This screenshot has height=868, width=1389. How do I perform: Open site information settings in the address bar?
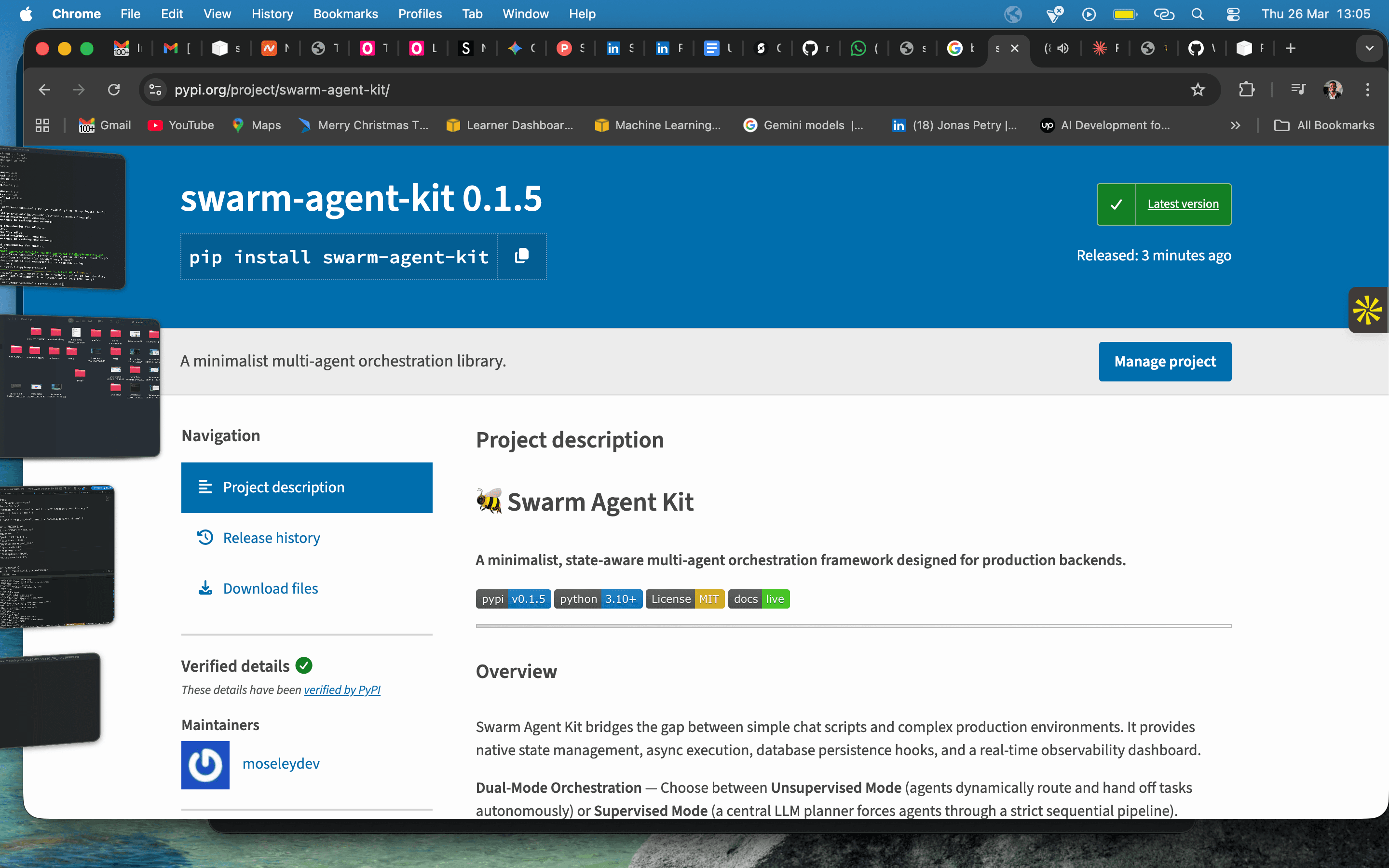click(154, 90)
